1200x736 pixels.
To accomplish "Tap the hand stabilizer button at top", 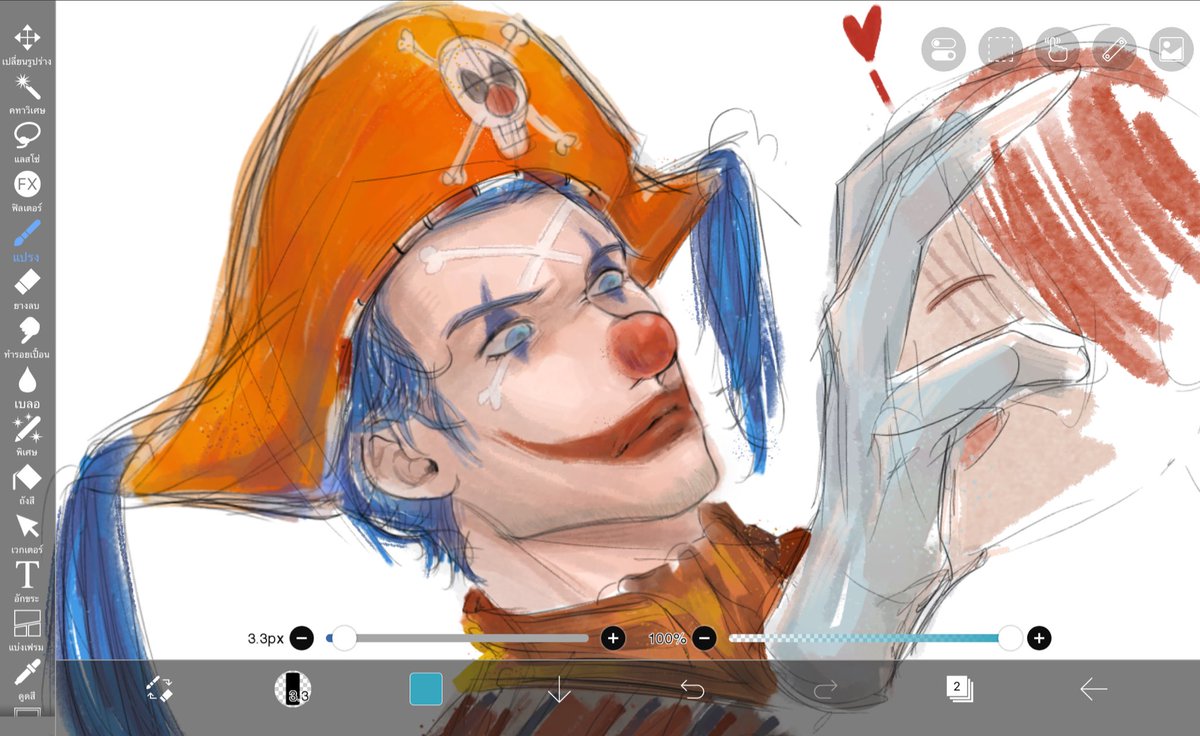I will click(x=1057, y=49).
